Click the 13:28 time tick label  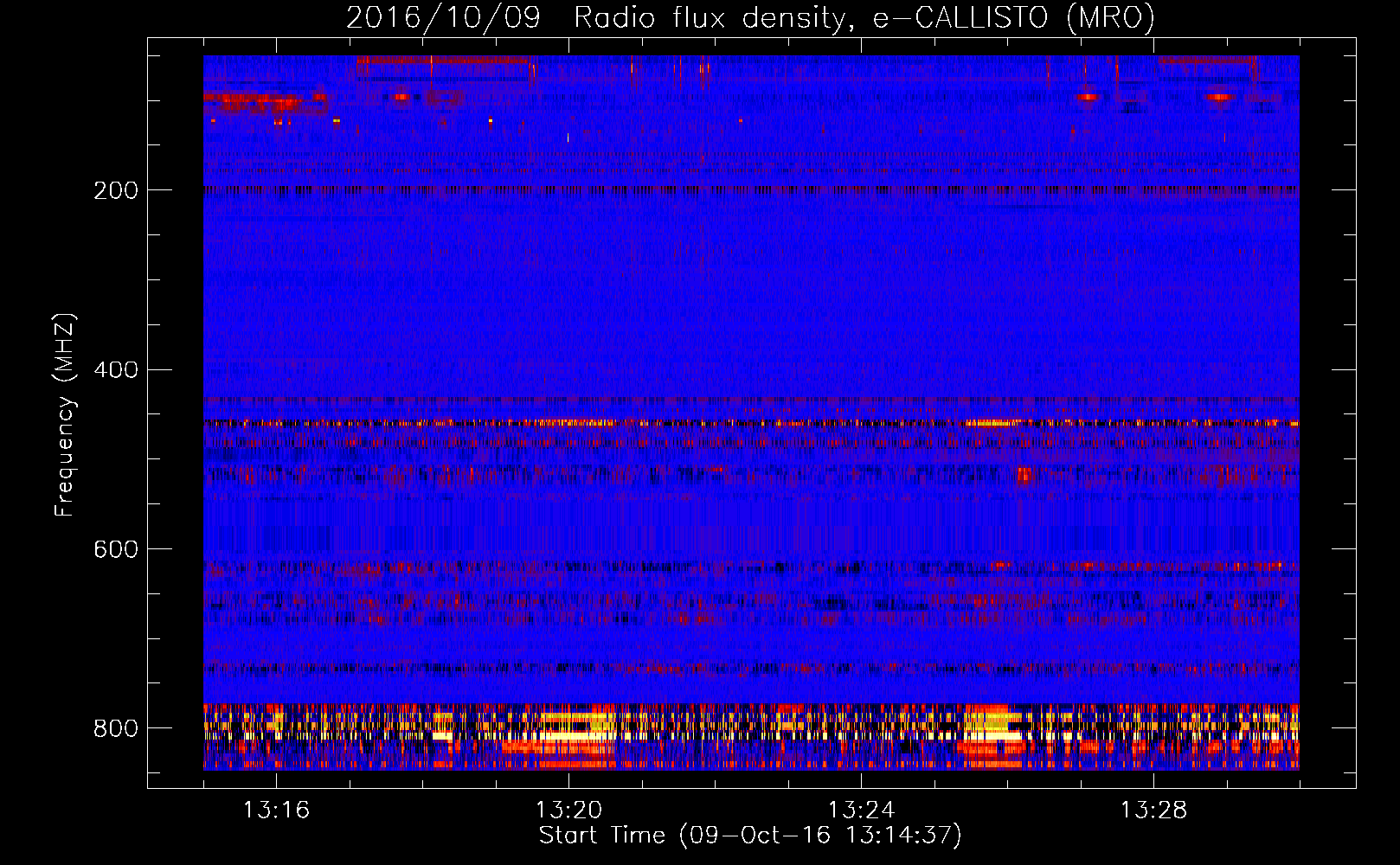(1153, 811)
